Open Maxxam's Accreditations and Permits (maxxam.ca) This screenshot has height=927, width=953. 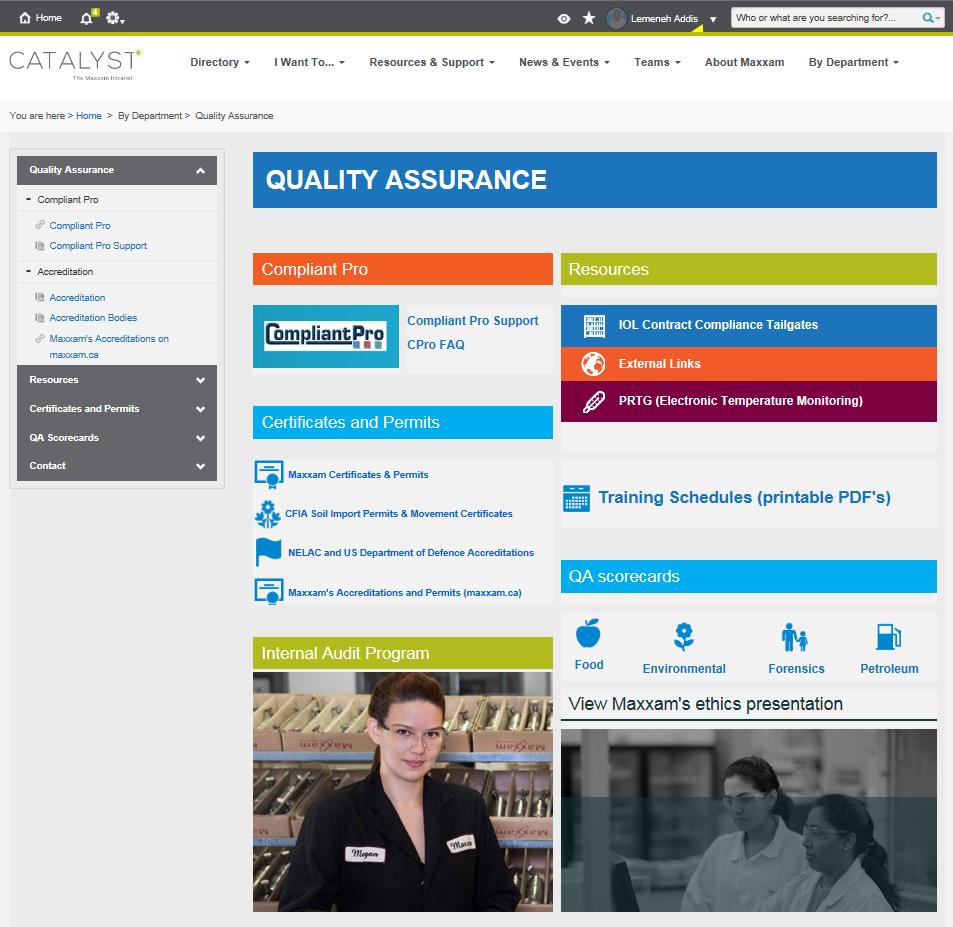(x=405, y=593)
